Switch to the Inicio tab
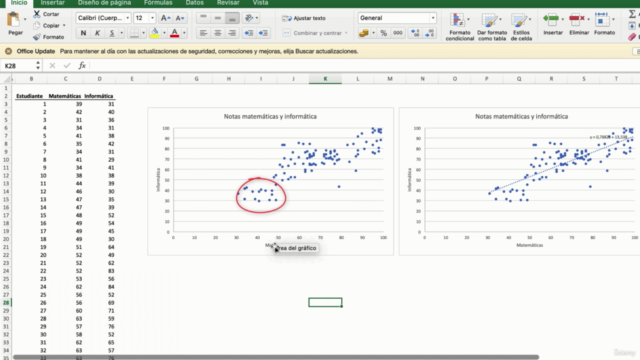The height and width of the screenshot is (360, 640). coord(19,3)
